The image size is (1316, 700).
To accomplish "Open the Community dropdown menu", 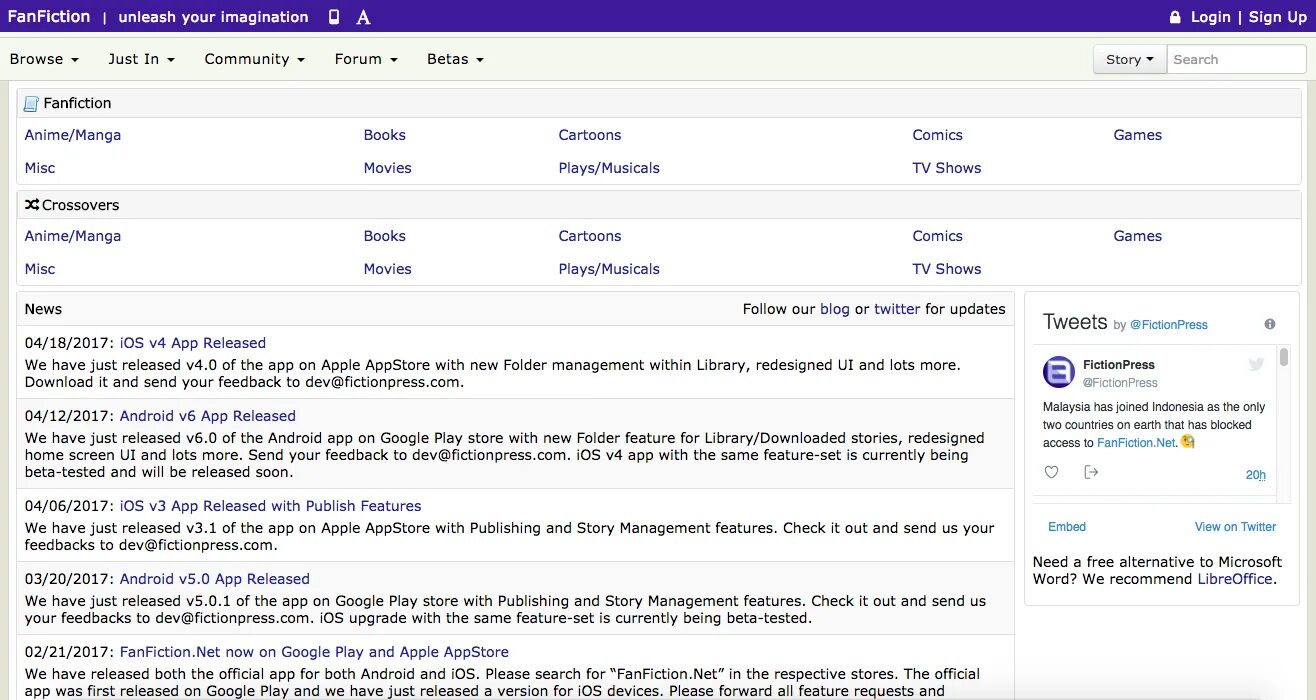I will click(254, 59).
